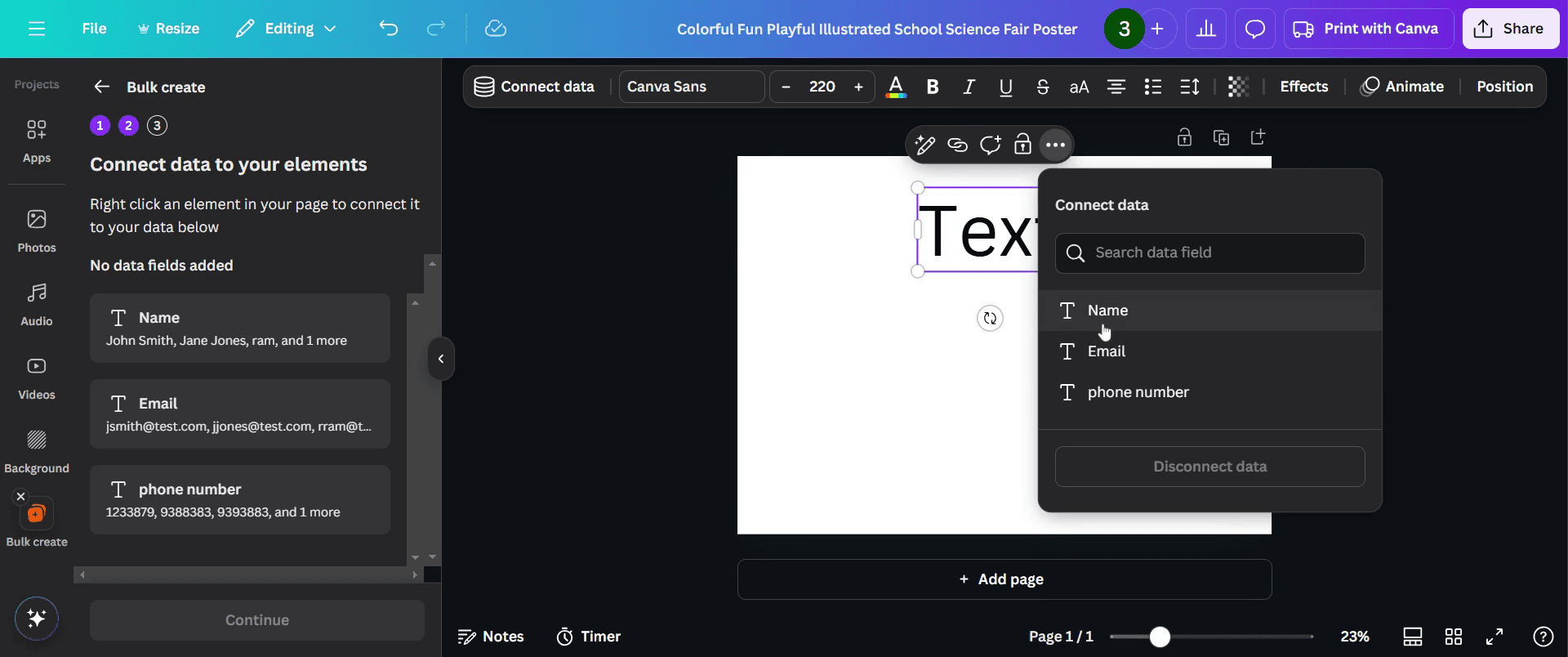Screen dimensions: 1568x657
Task: Remove Bulk create app from sidebar
Action: (21, 496)
